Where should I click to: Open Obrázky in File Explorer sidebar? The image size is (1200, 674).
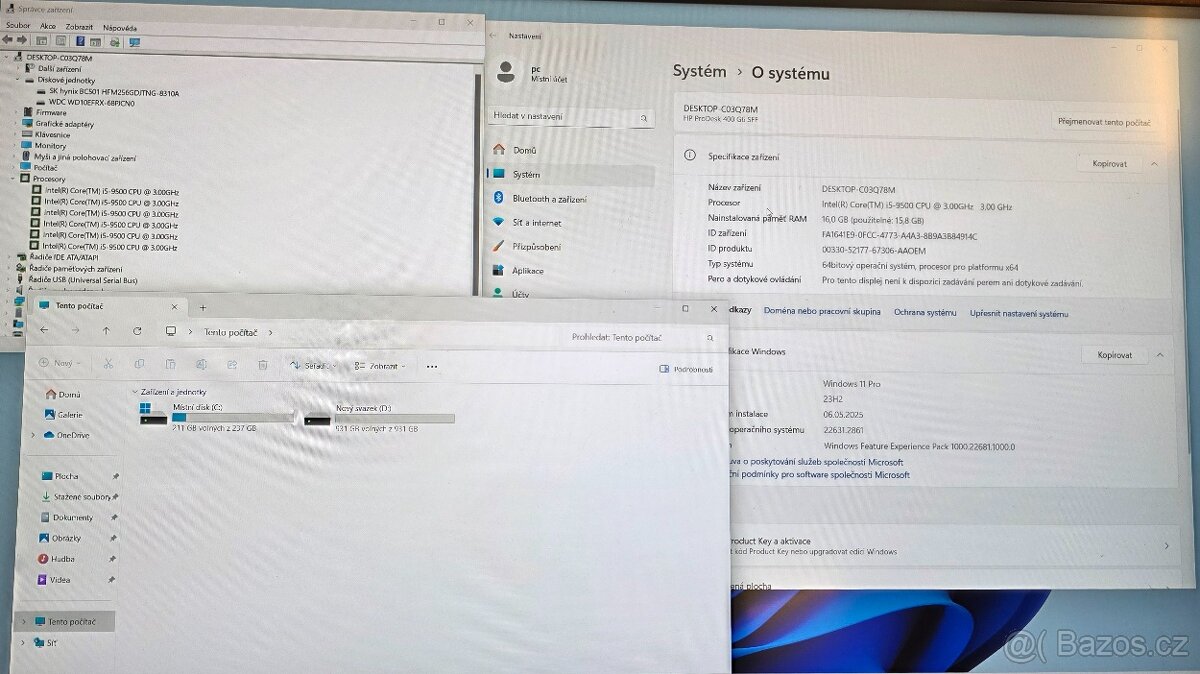[x=60, y=538]
